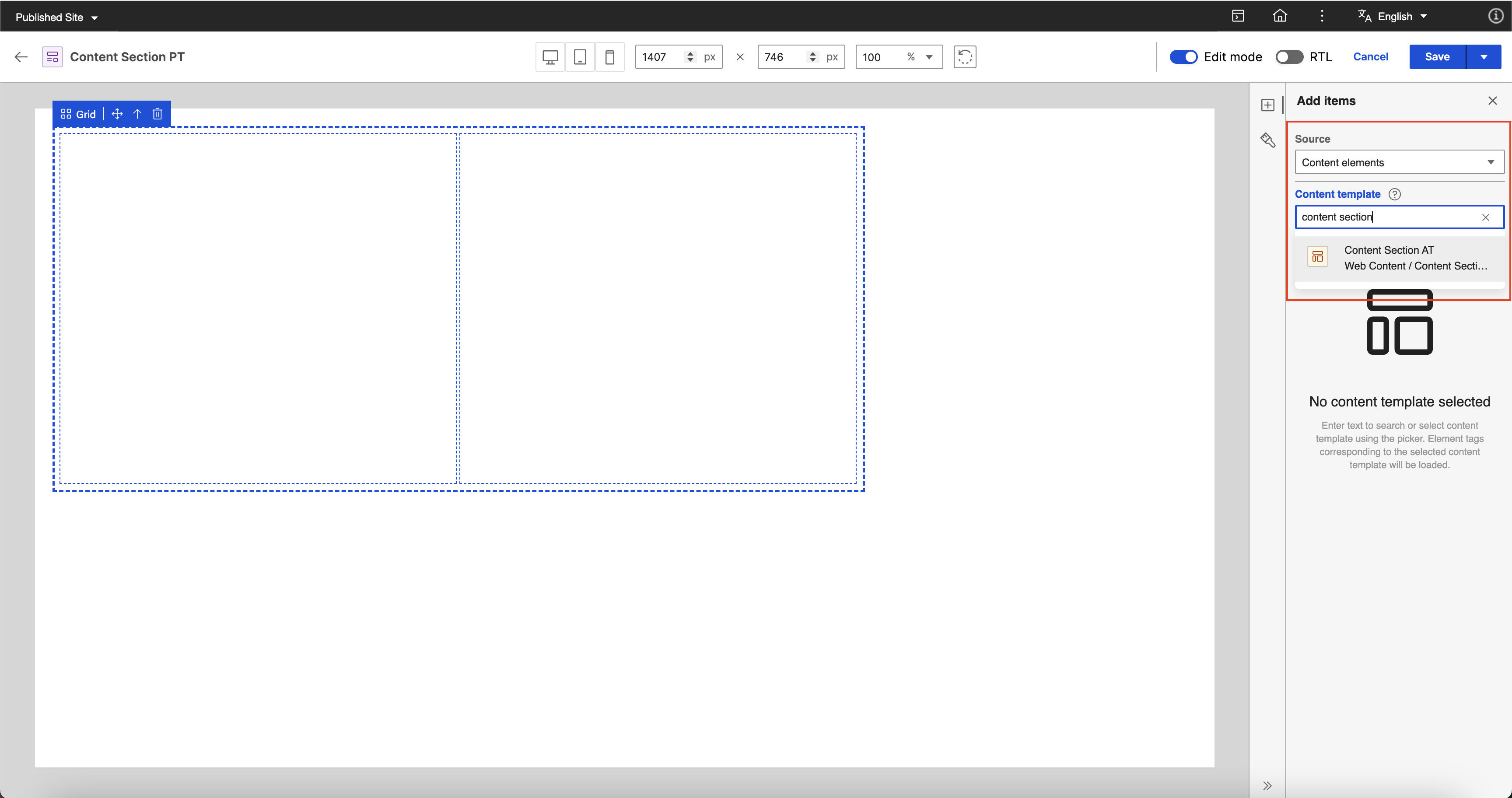This screenshot has width=1512, height=798.
Task: Go to home icon in top bar
Action: [1280, 16]
